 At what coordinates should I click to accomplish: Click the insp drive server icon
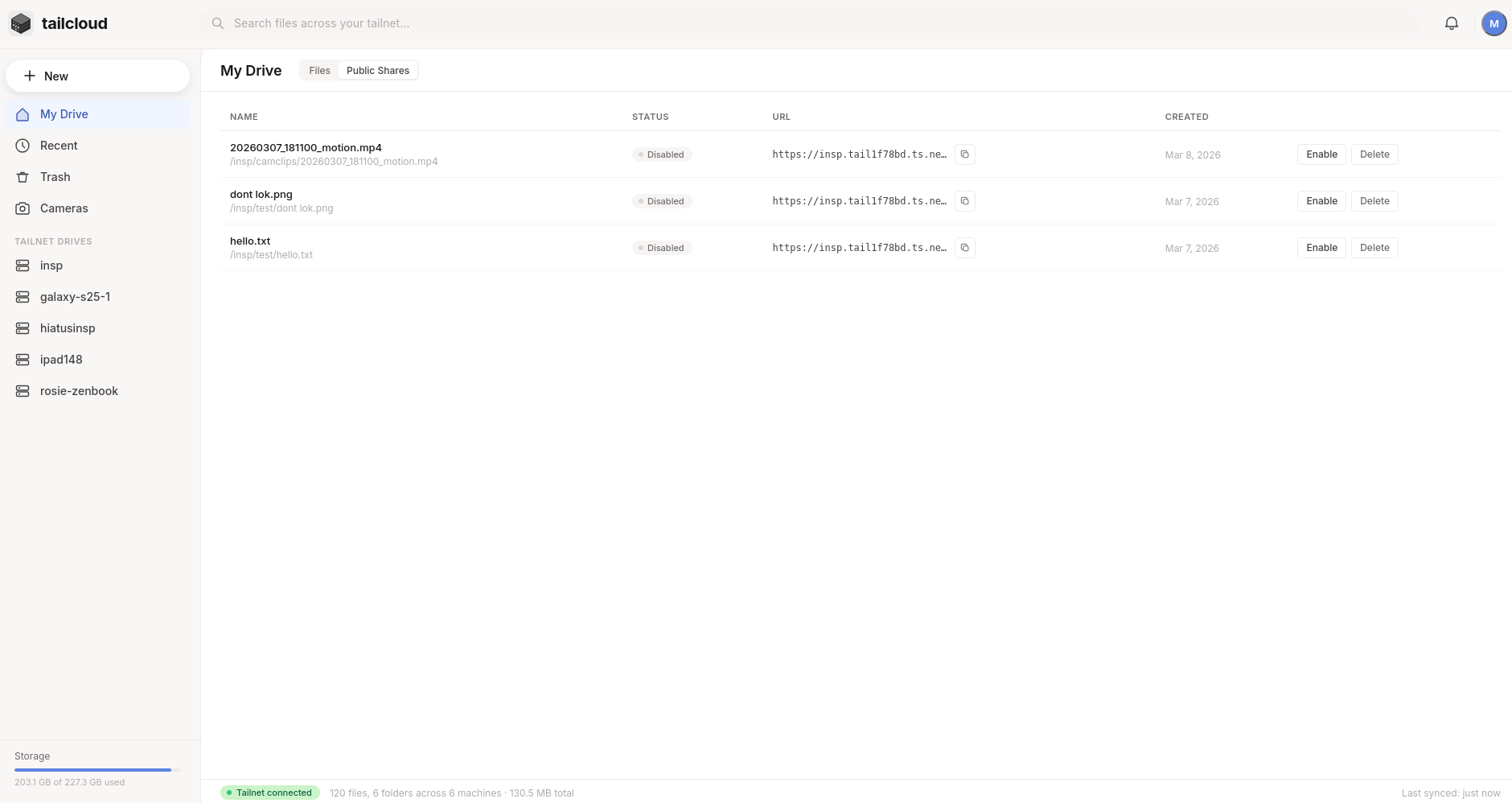[23, 266]
